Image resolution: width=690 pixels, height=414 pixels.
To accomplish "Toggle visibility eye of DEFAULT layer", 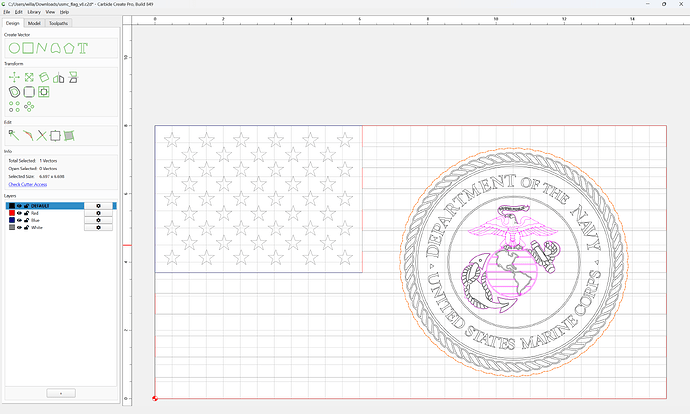I will pos(19,206).
